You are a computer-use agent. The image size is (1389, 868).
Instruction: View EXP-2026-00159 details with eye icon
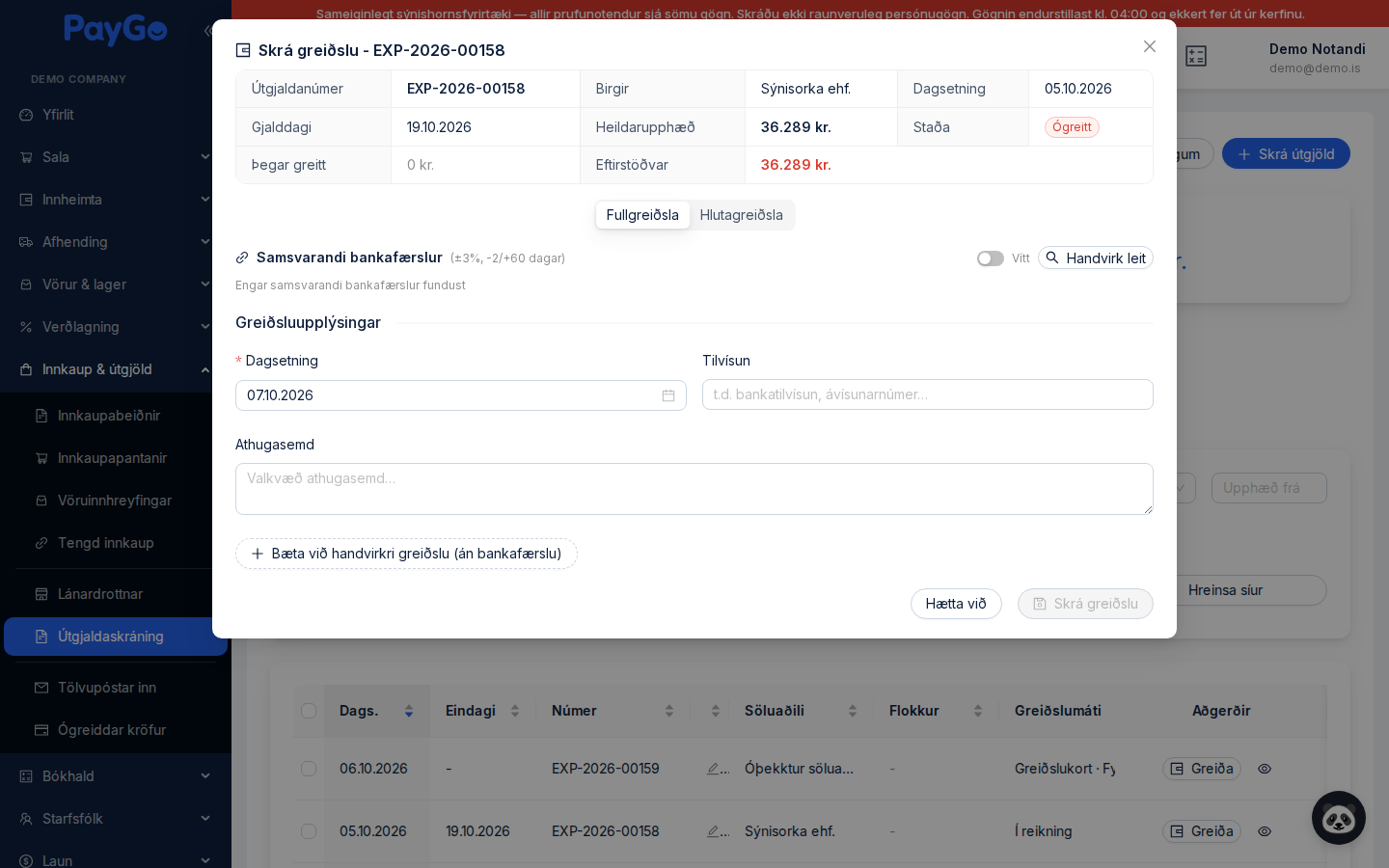(1265, 769)
